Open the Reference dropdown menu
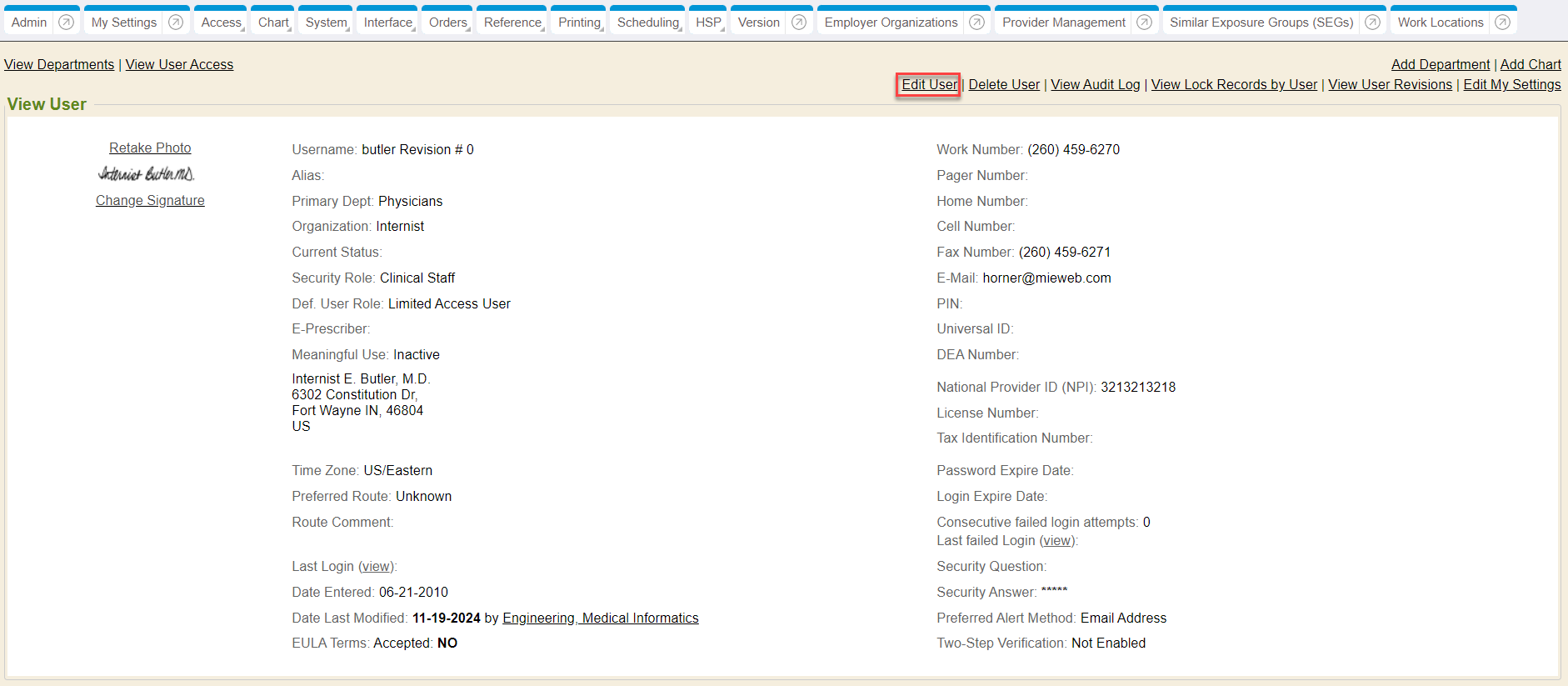The height and width of the screenshot is (686, 1568). tap(512, 23)
